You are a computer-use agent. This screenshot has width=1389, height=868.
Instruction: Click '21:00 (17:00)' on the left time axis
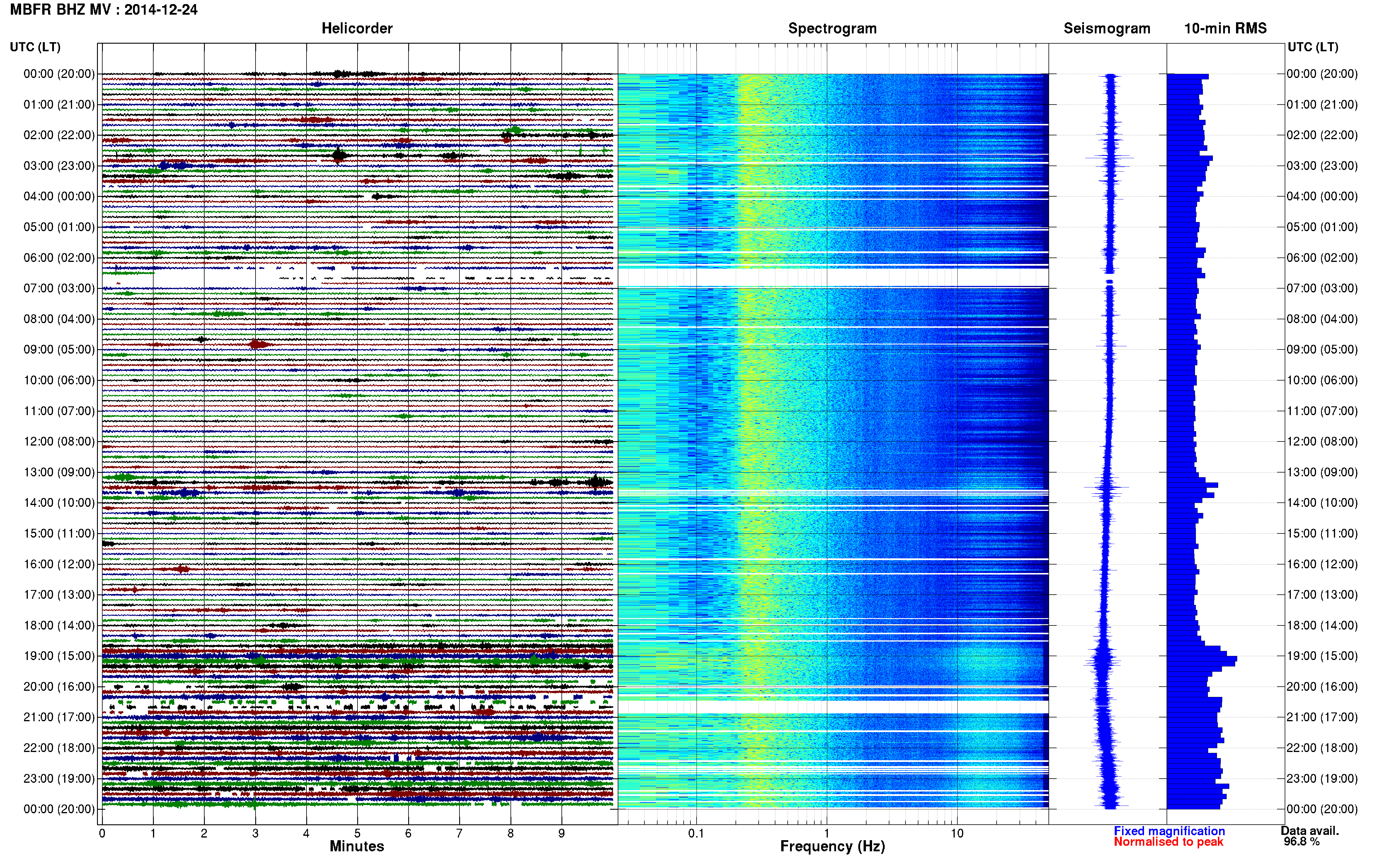(x=59, y=717)
